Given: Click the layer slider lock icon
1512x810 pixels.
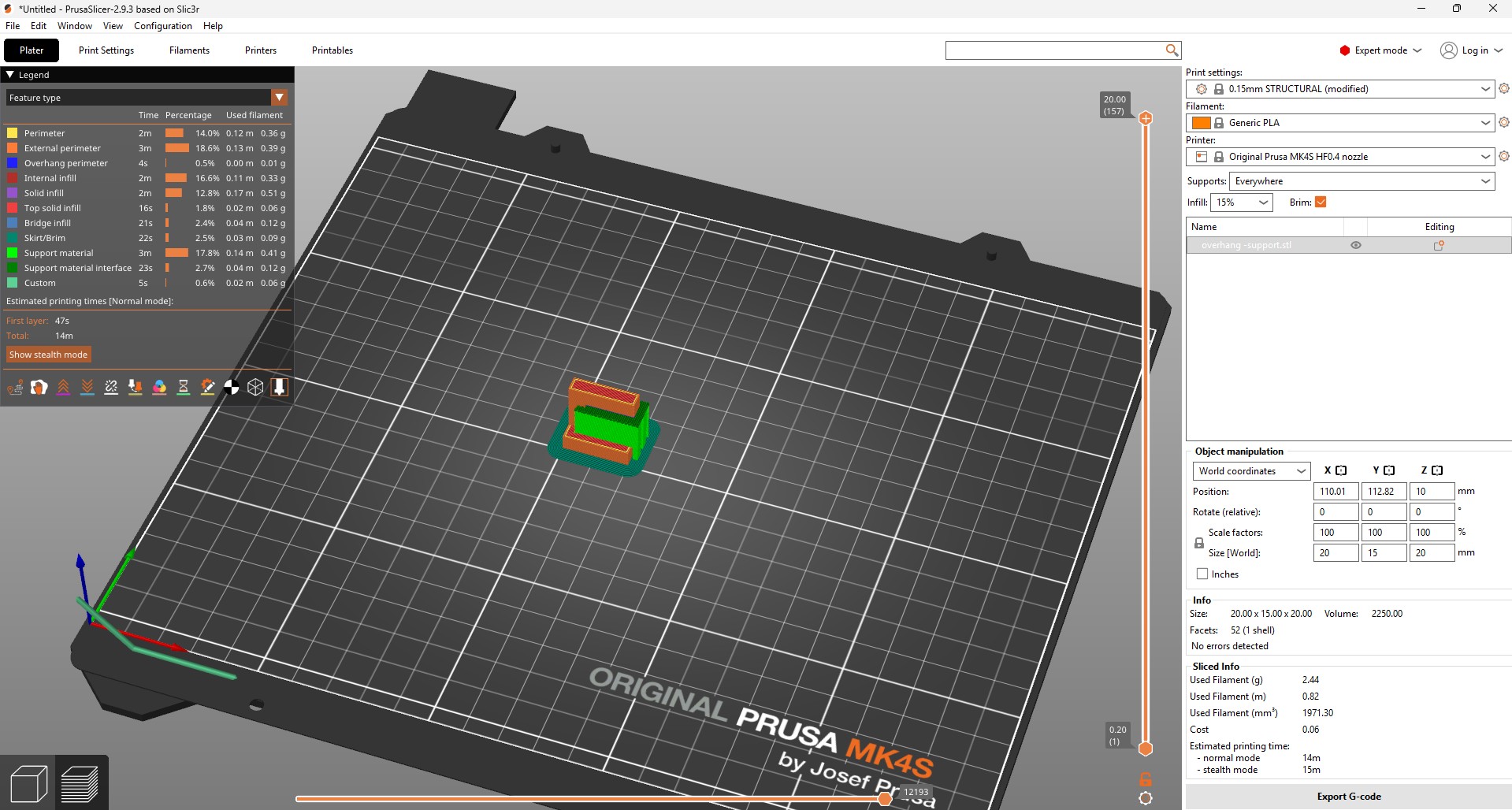Looking at the screenshot, I should tap(1146, 779).
